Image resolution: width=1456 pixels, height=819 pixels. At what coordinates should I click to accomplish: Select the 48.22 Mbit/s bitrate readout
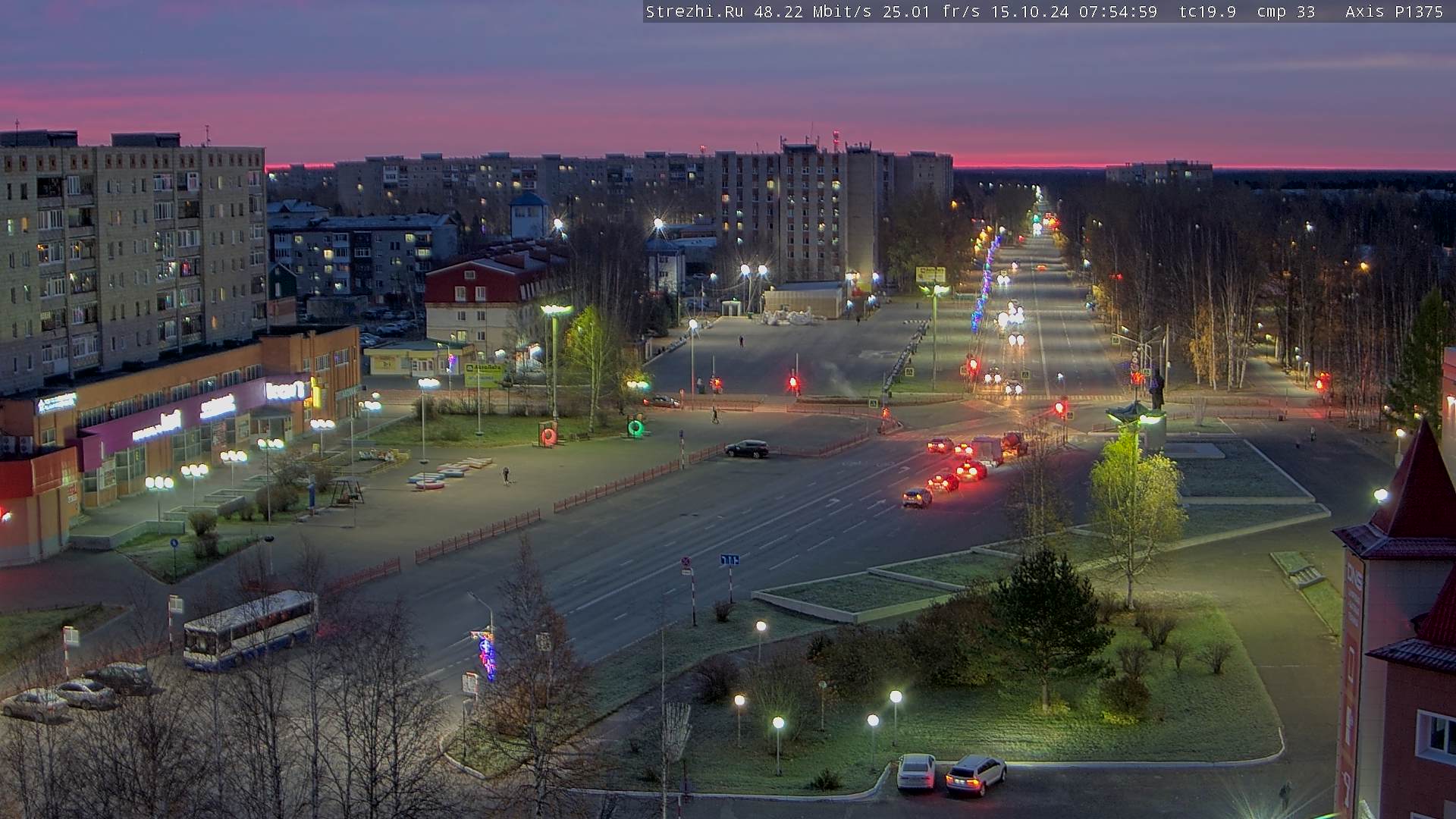point(813,11)
